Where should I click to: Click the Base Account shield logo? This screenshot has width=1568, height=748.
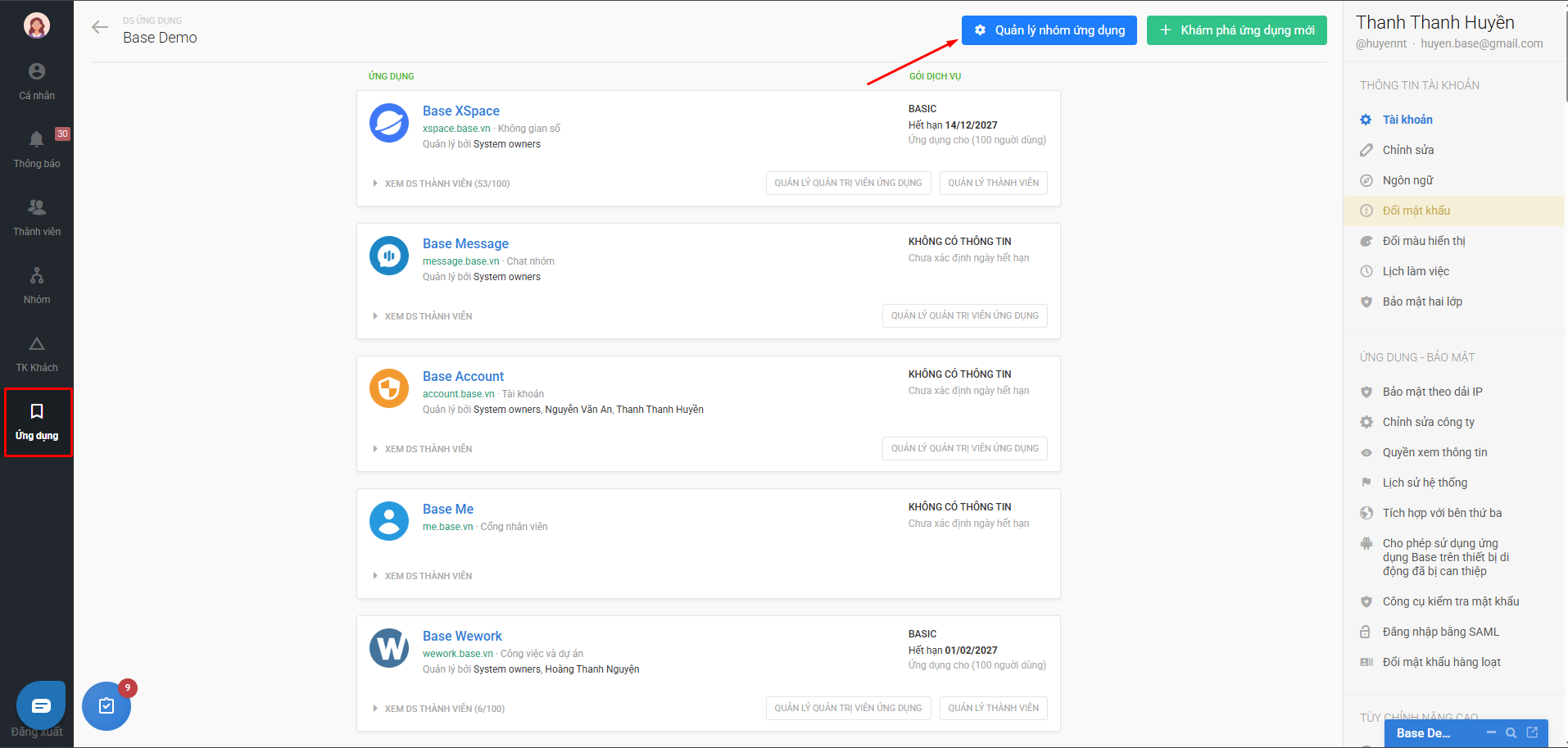(389, 388)
